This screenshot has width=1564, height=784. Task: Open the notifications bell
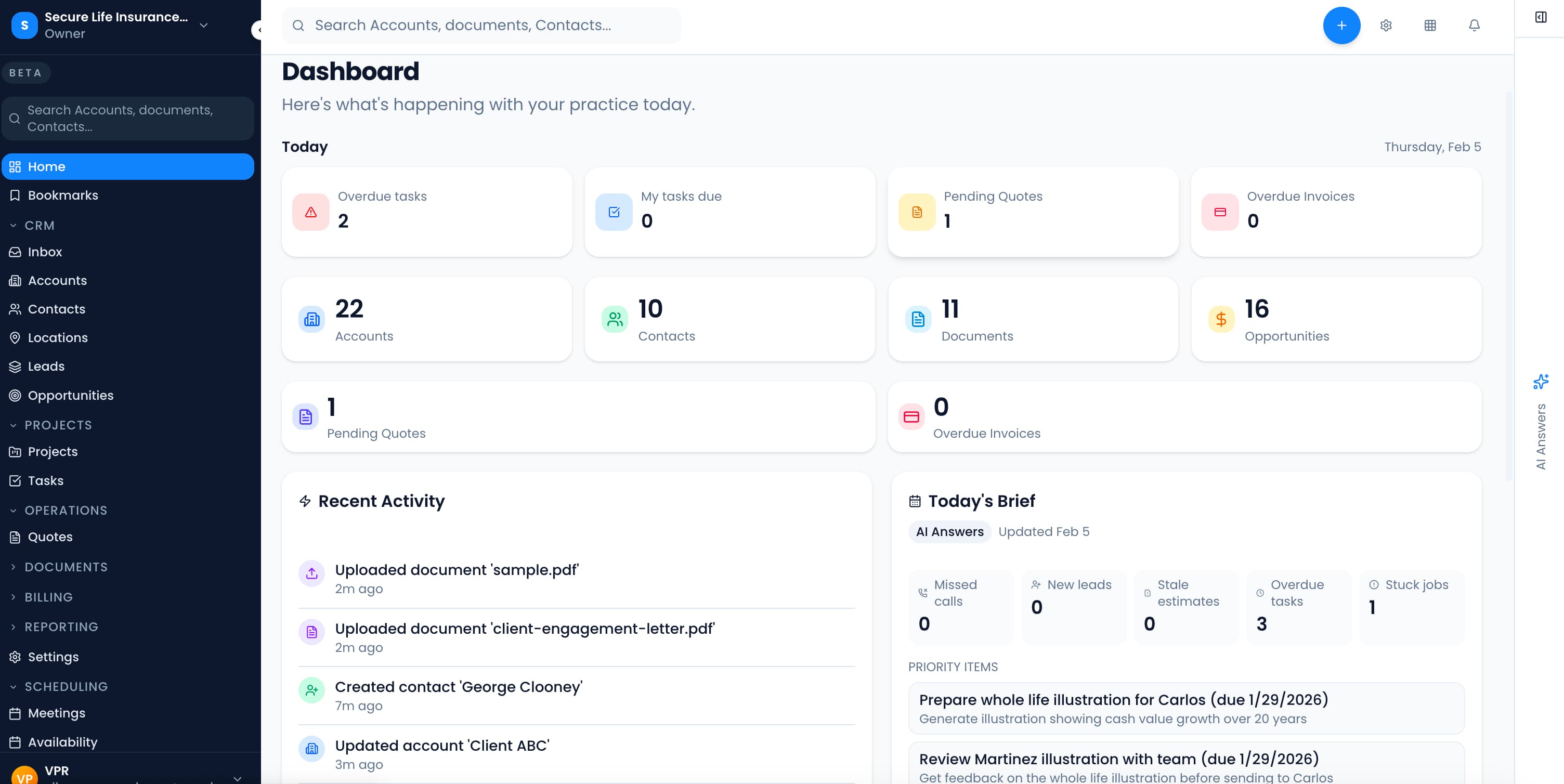tap(1474, 25)
